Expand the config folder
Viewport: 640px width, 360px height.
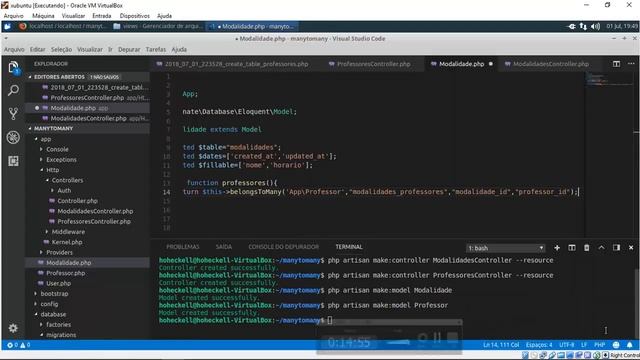click(49, 304)
